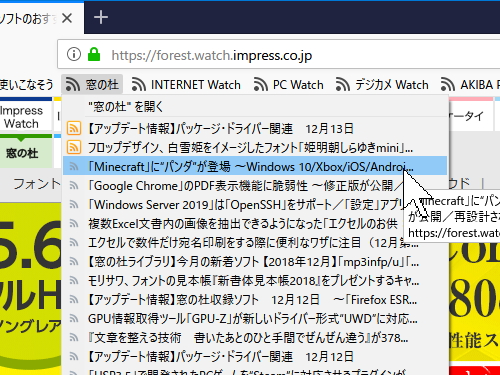Show site information via info icon

pos(74,54)
